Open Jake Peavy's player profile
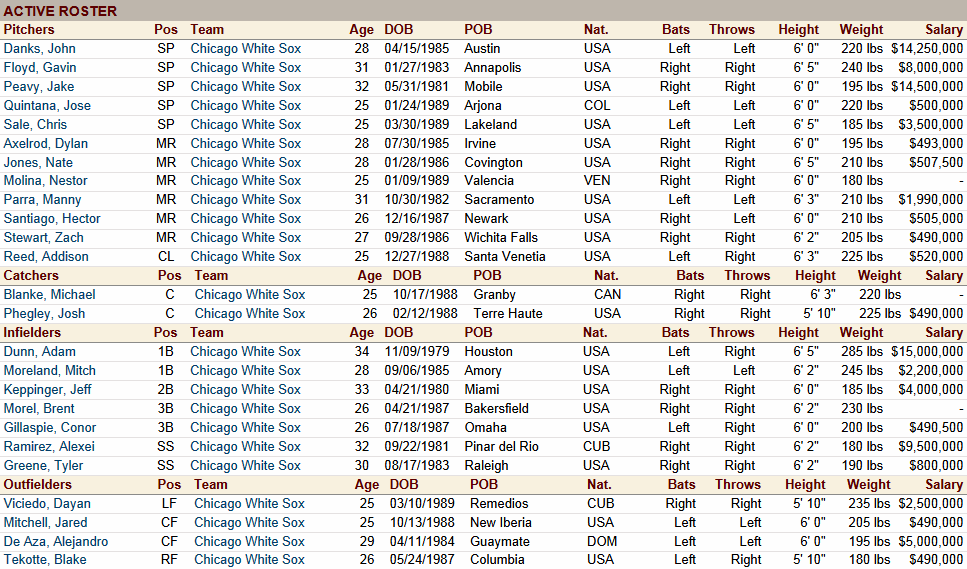Image resolution: width=967 pixels, height=569 pixels. (x=39, y=86)
